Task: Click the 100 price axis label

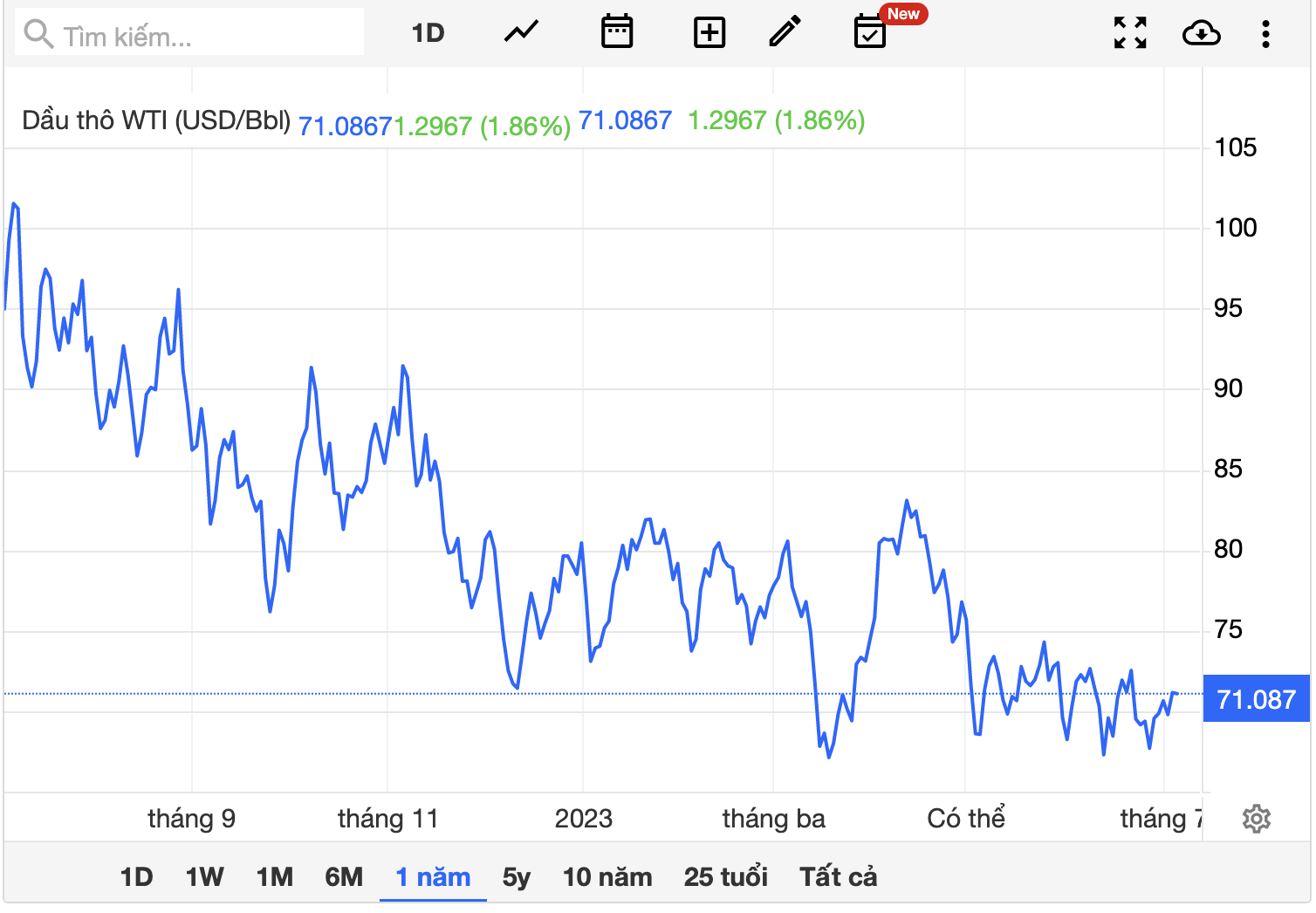Action: pos(1236,228)
